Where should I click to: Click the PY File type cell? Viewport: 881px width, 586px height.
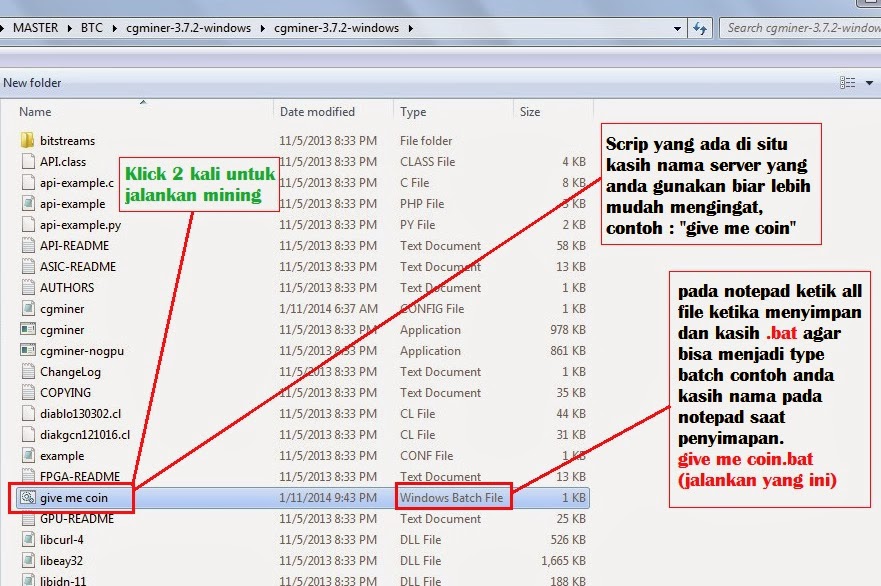pos(417,225)
